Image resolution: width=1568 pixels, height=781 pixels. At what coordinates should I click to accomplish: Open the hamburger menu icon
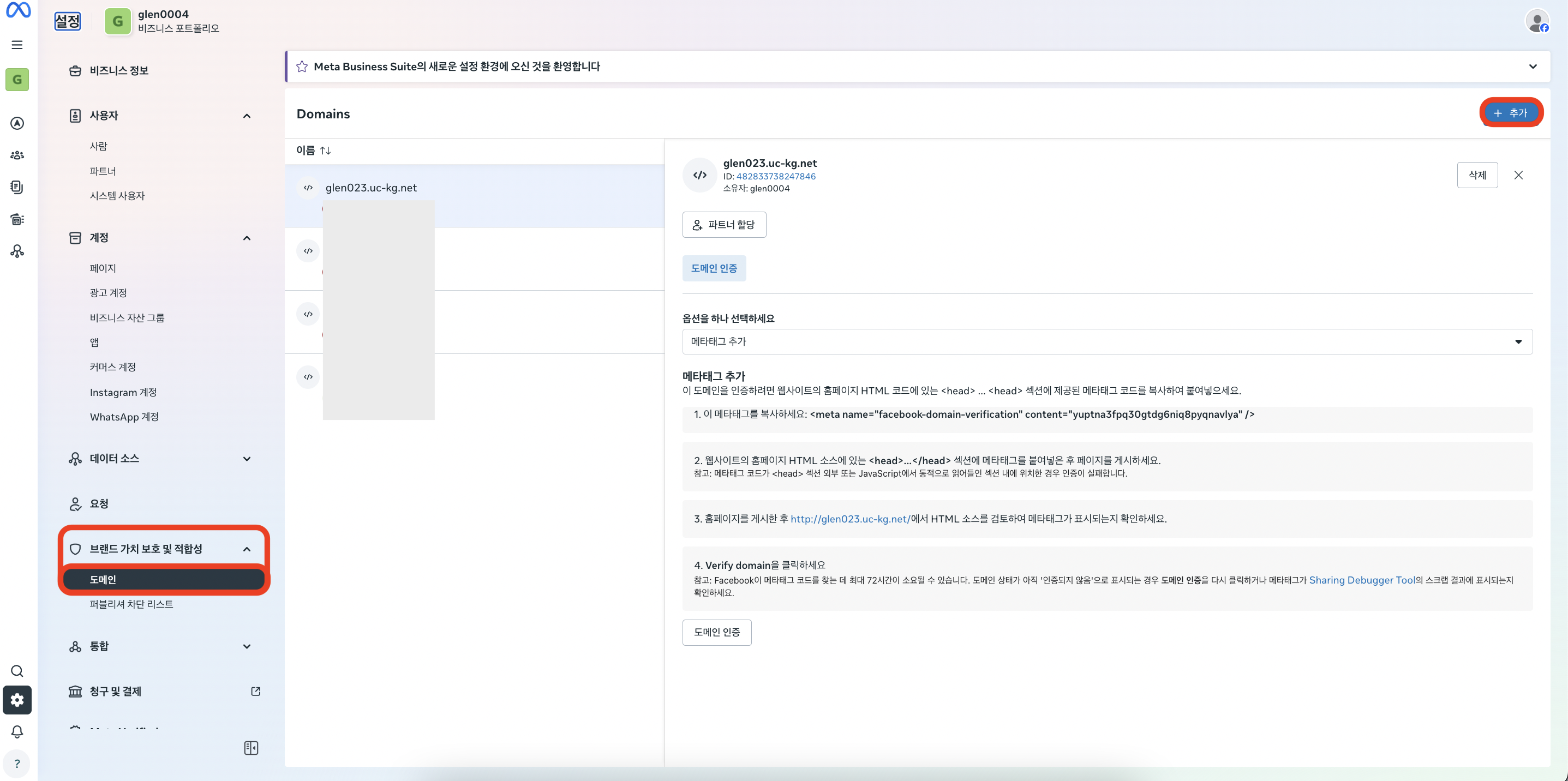pos(17,44)
